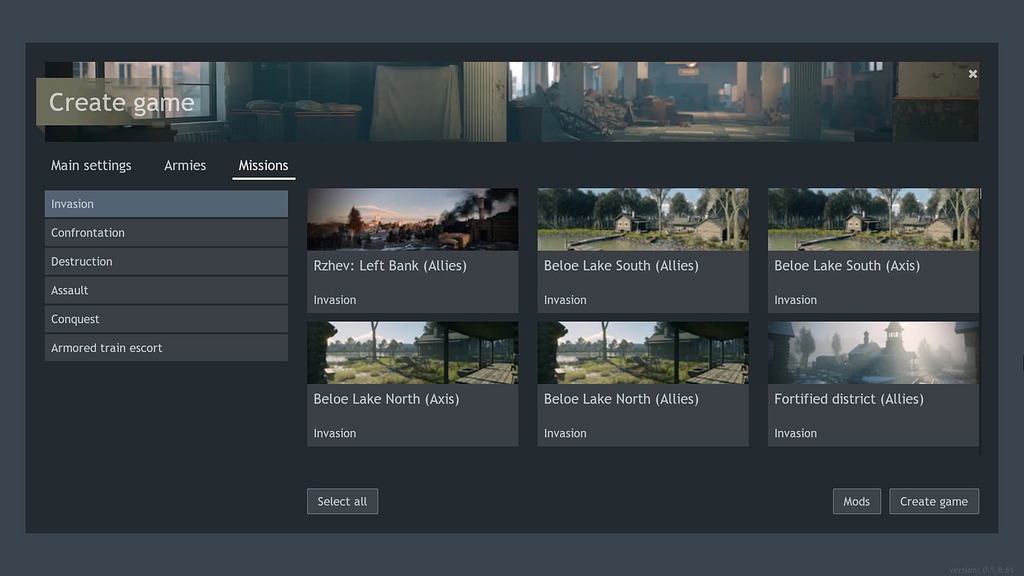
Task: Select the Conquest mode
Action: click(166, 319)
